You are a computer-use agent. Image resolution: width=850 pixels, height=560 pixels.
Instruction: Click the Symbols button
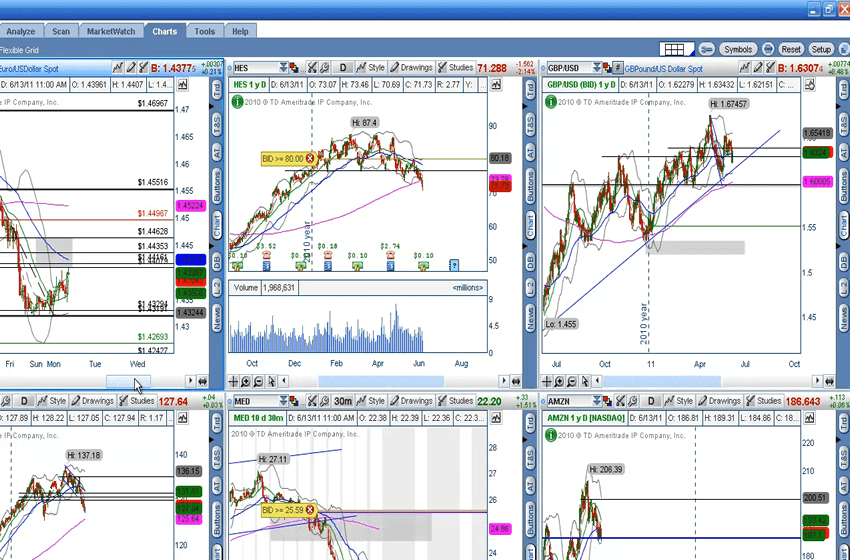pyautogui.click(x=738, y=49)
